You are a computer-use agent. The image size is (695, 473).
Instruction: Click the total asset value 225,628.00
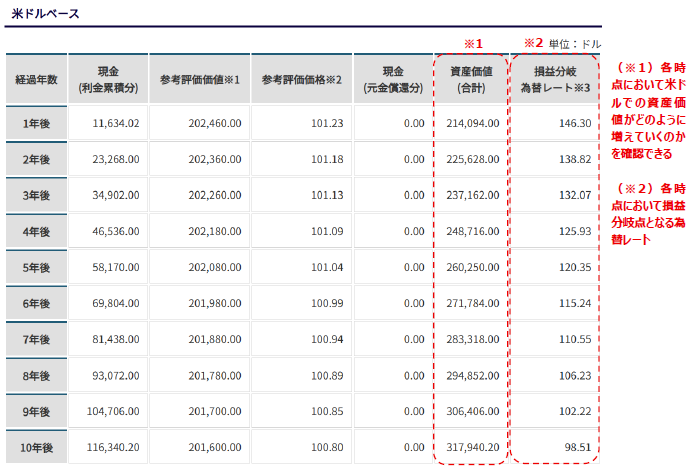(x=473, y=159)
